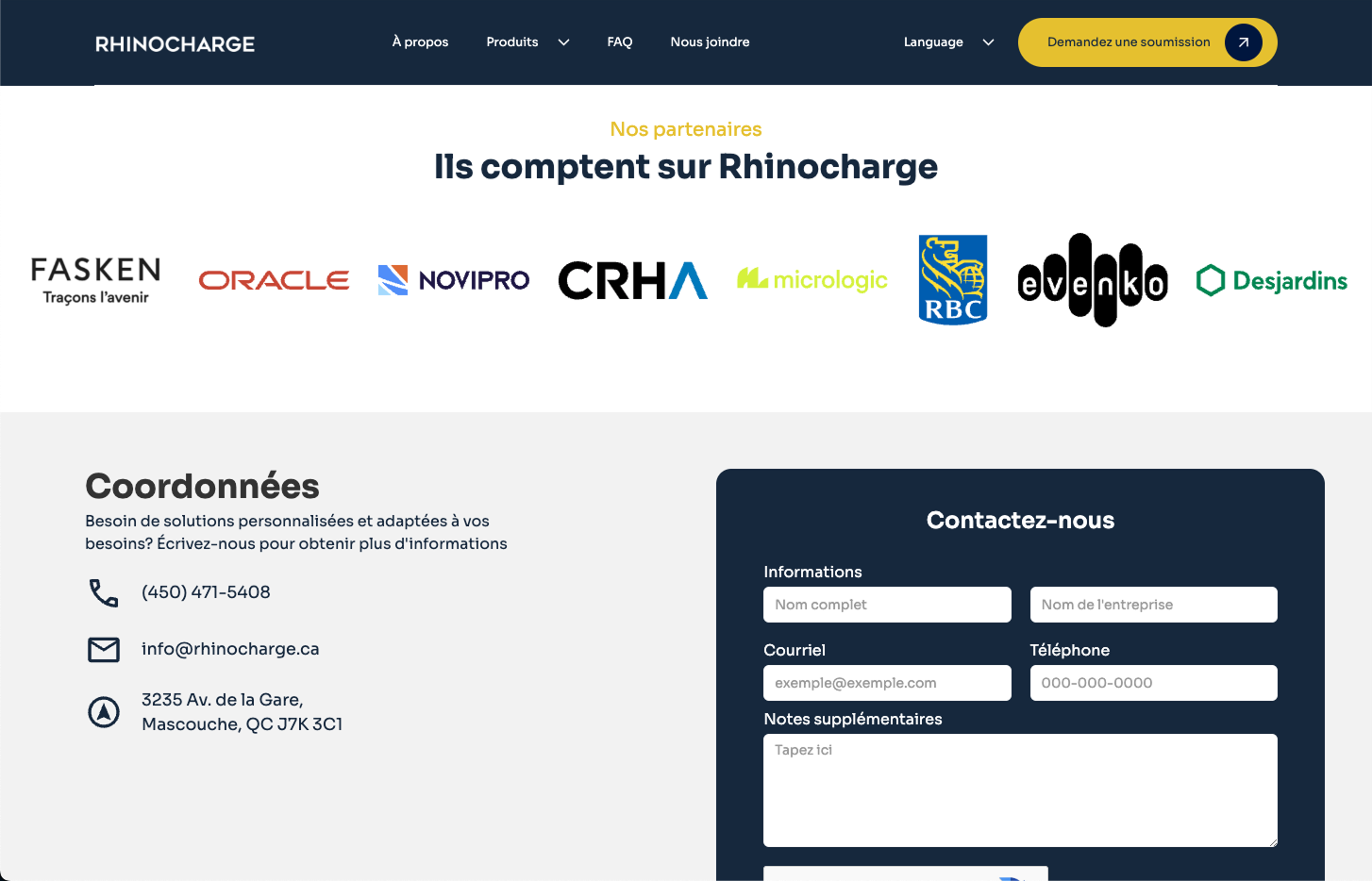The height and width of the screenshot is (881, 1372).
Task: Click the RHINOCHARGE logo in header
Action: [175, 43]
